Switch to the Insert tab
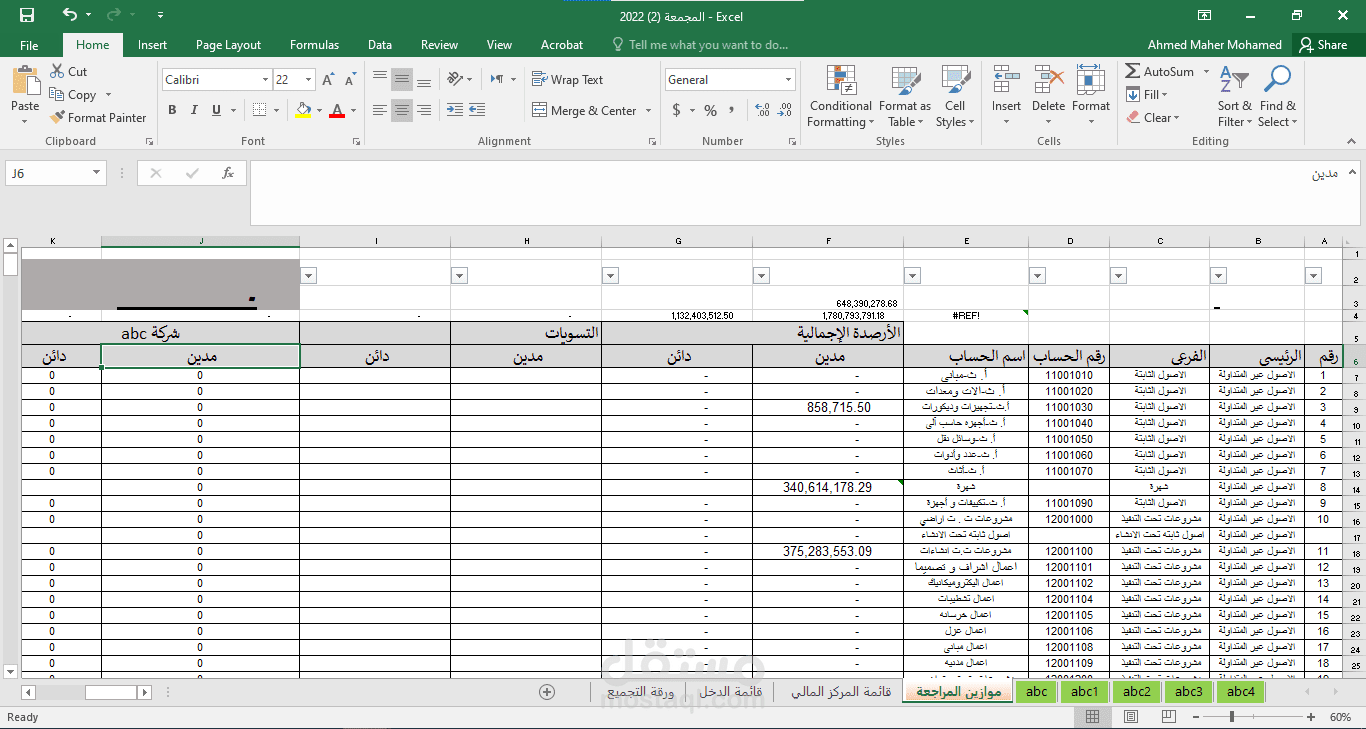 click(153, 45)
